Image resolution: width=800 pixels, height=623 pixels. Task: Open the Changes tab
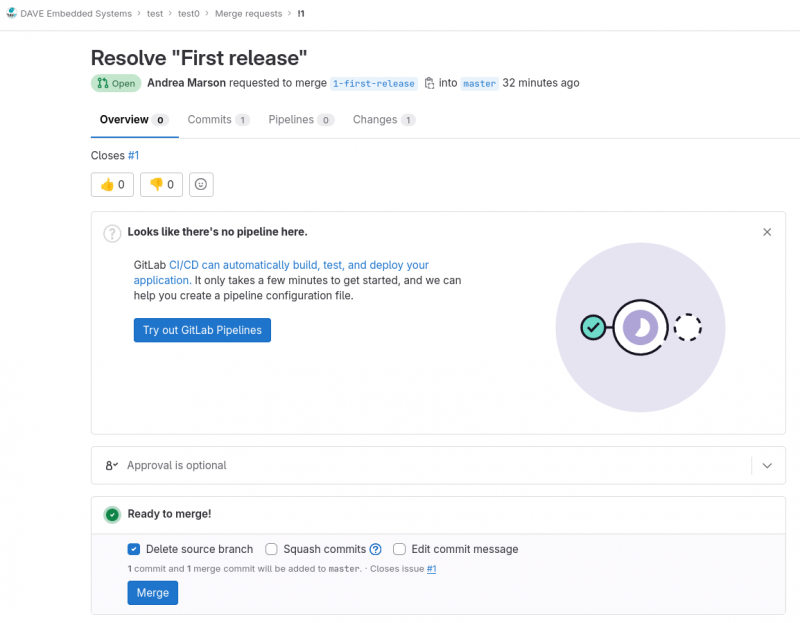(x=383, y=120)
